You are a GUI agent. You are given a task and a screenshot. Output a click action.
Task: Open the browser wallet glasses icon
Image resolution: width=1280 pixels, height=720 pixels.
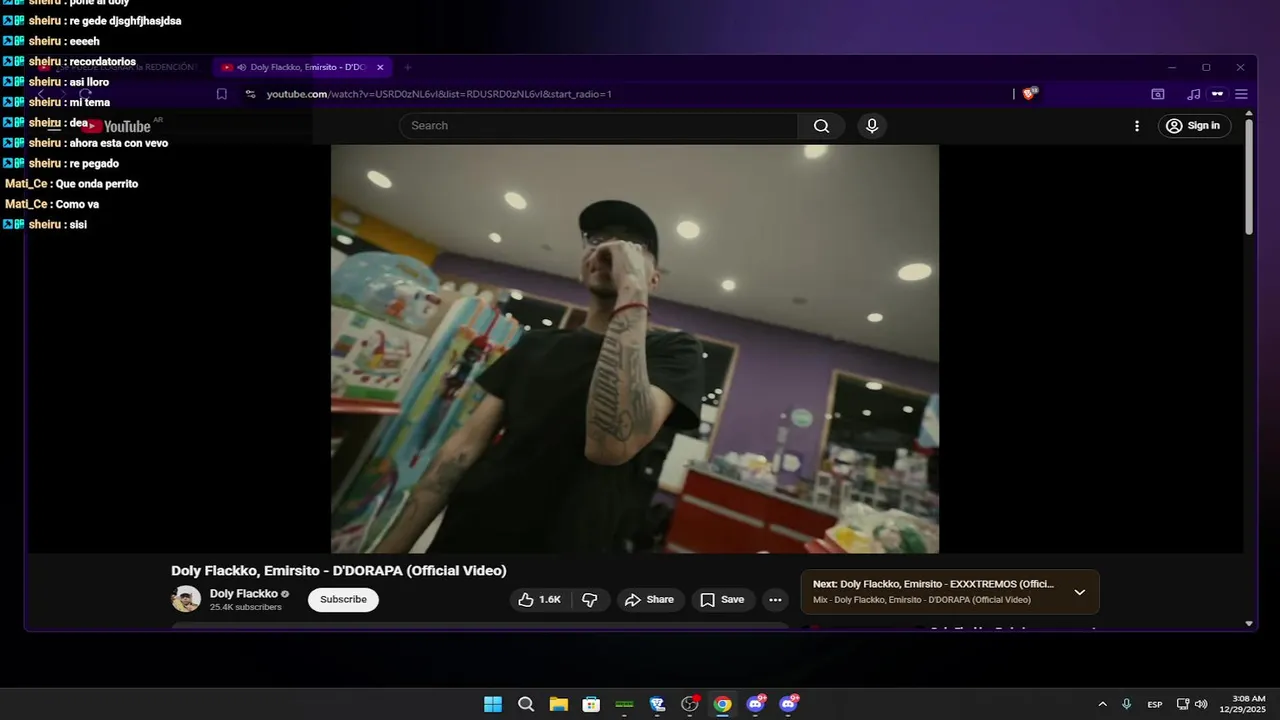click(1217, 94)
